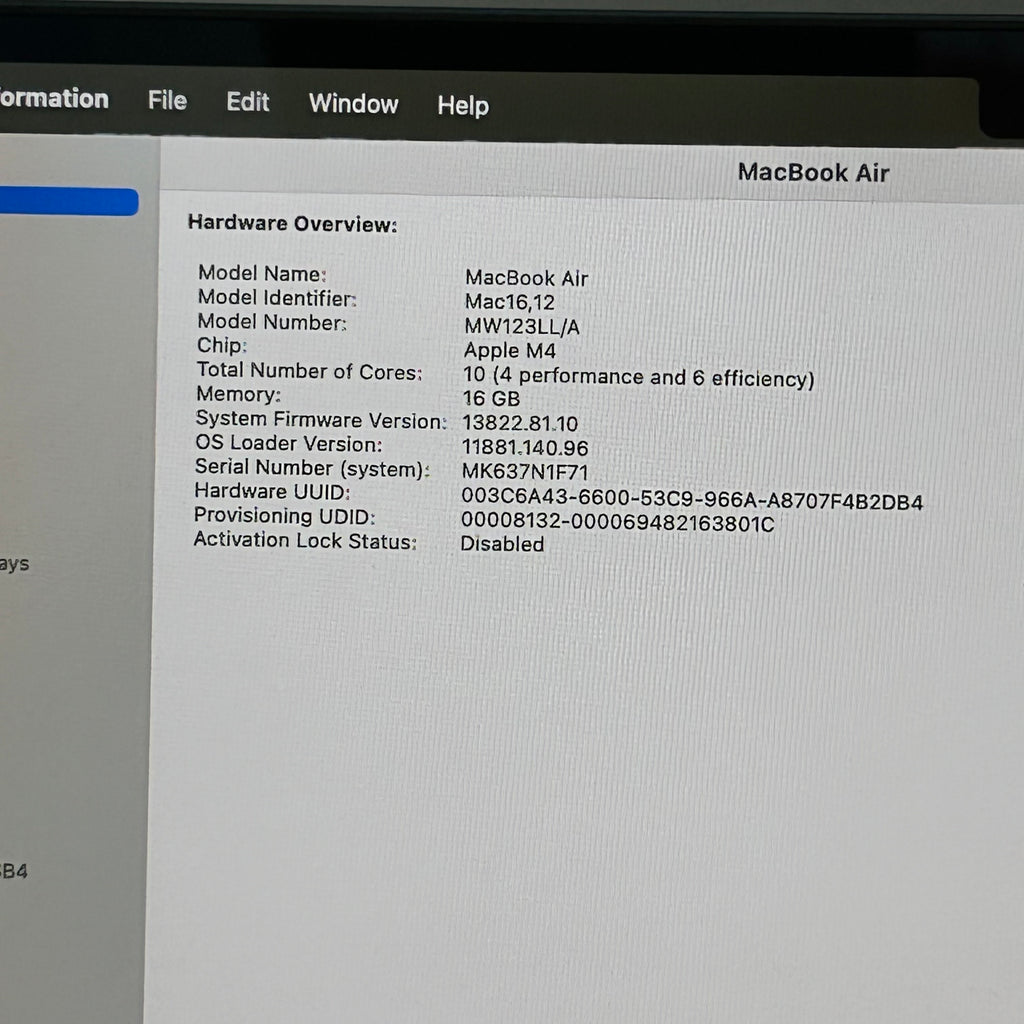Select the Model Name label
Viewport: 1024px width, 1024px height.
(262, 273)
